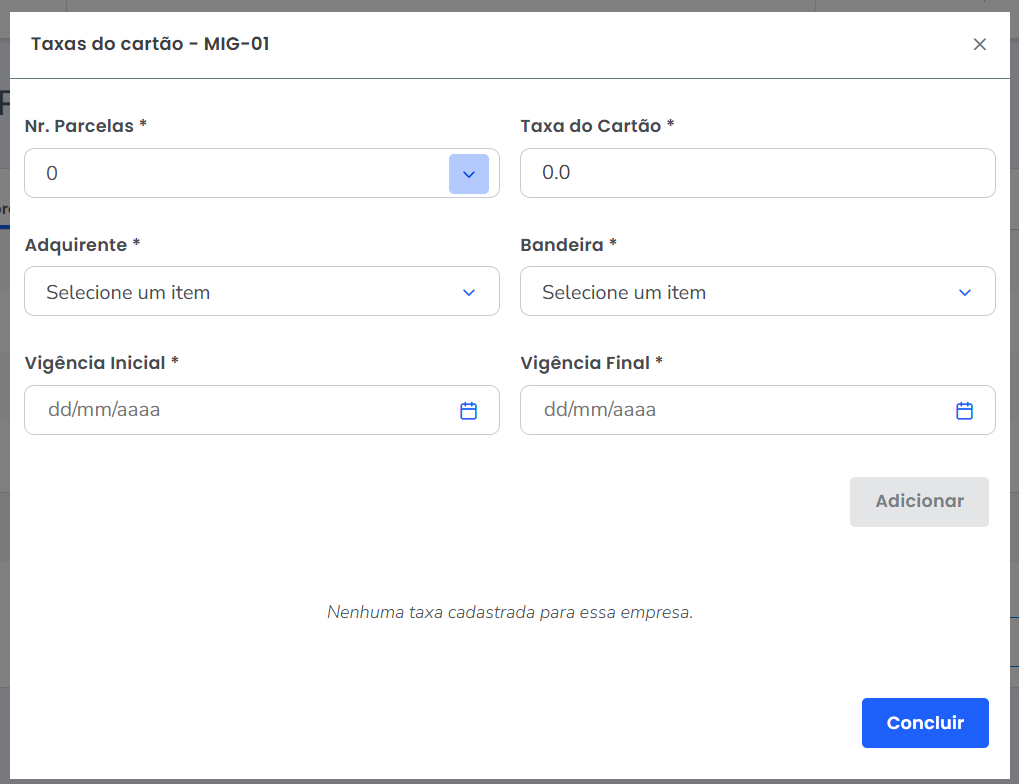Focus the Taxa do Cartão input field

757,173
